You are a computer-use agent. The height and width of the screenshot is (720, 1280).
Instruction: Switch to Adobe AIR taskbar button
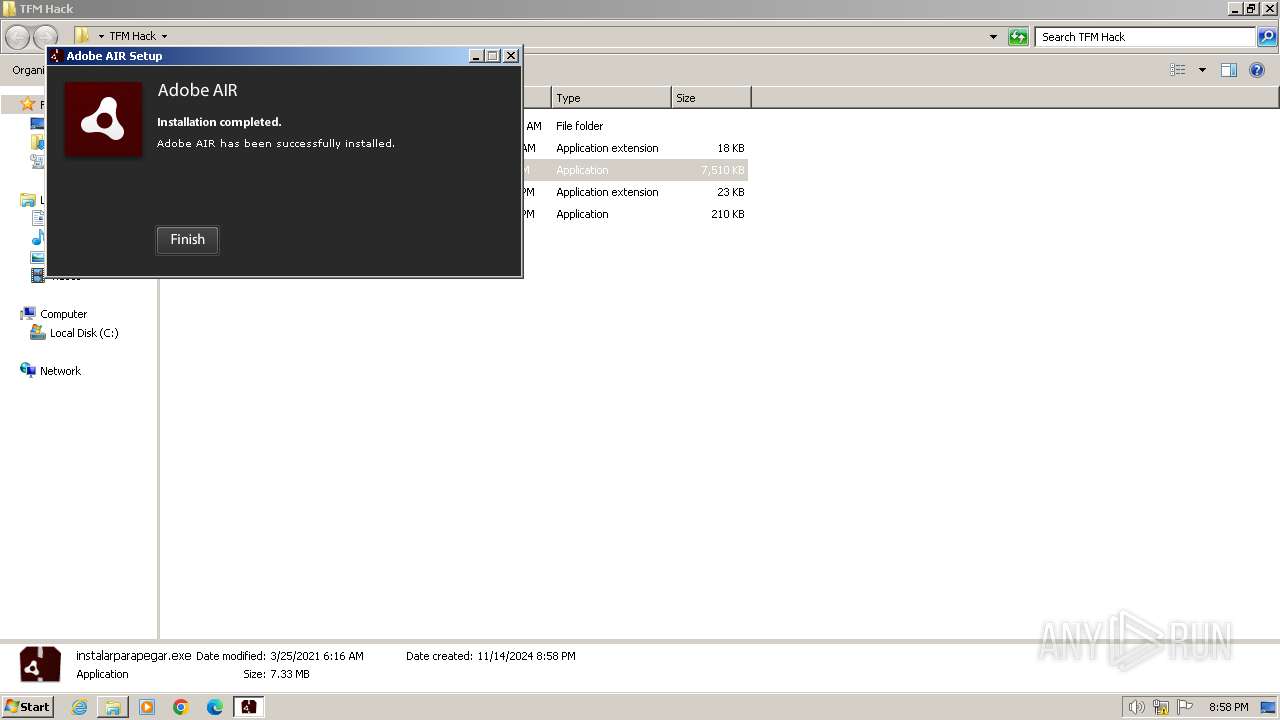pyautogui.click(x=248, y=707)
